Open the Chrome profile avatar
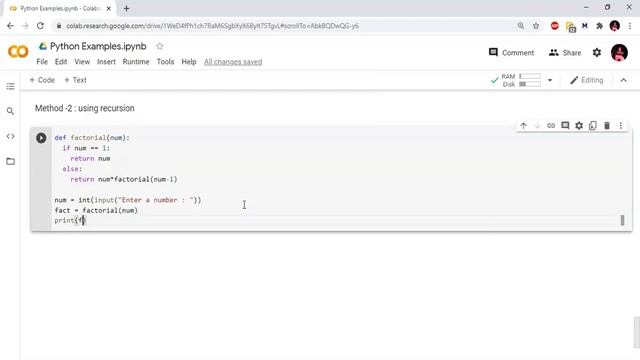640x360 pixels. pyautogui.click(x=615, y=26)
